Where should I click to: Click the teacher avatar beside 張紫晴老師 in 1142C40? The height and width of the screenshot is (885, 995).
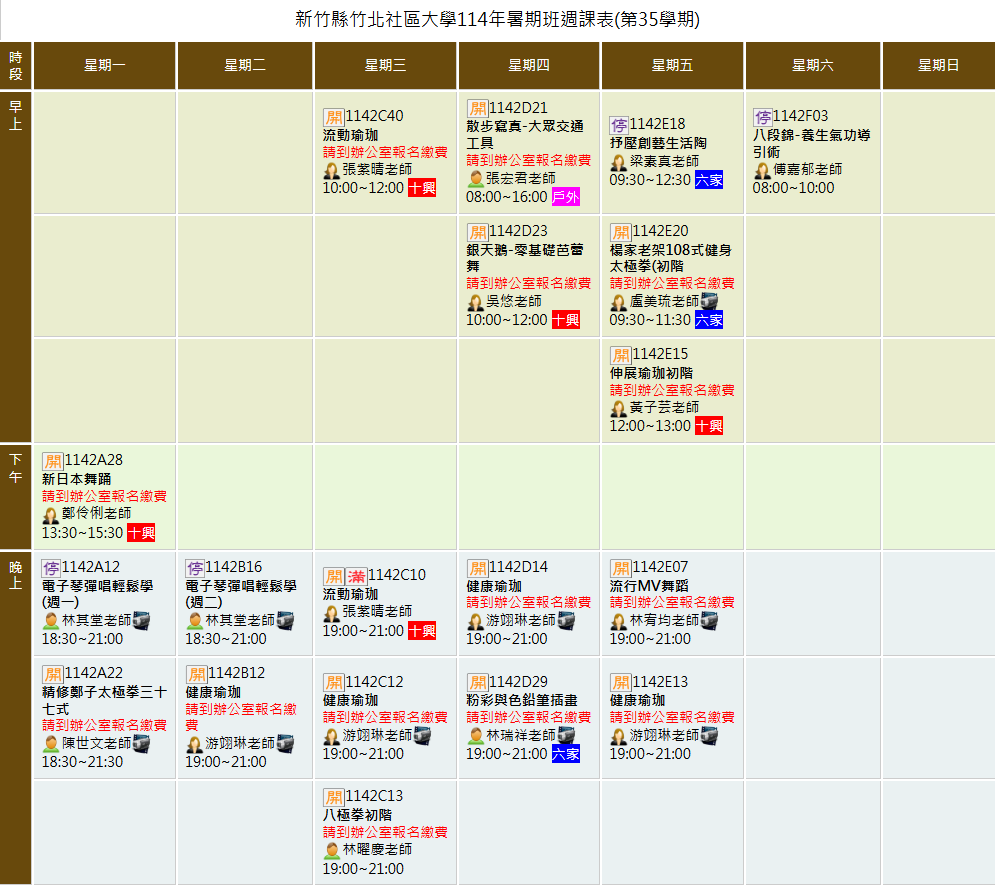(331, 171)
